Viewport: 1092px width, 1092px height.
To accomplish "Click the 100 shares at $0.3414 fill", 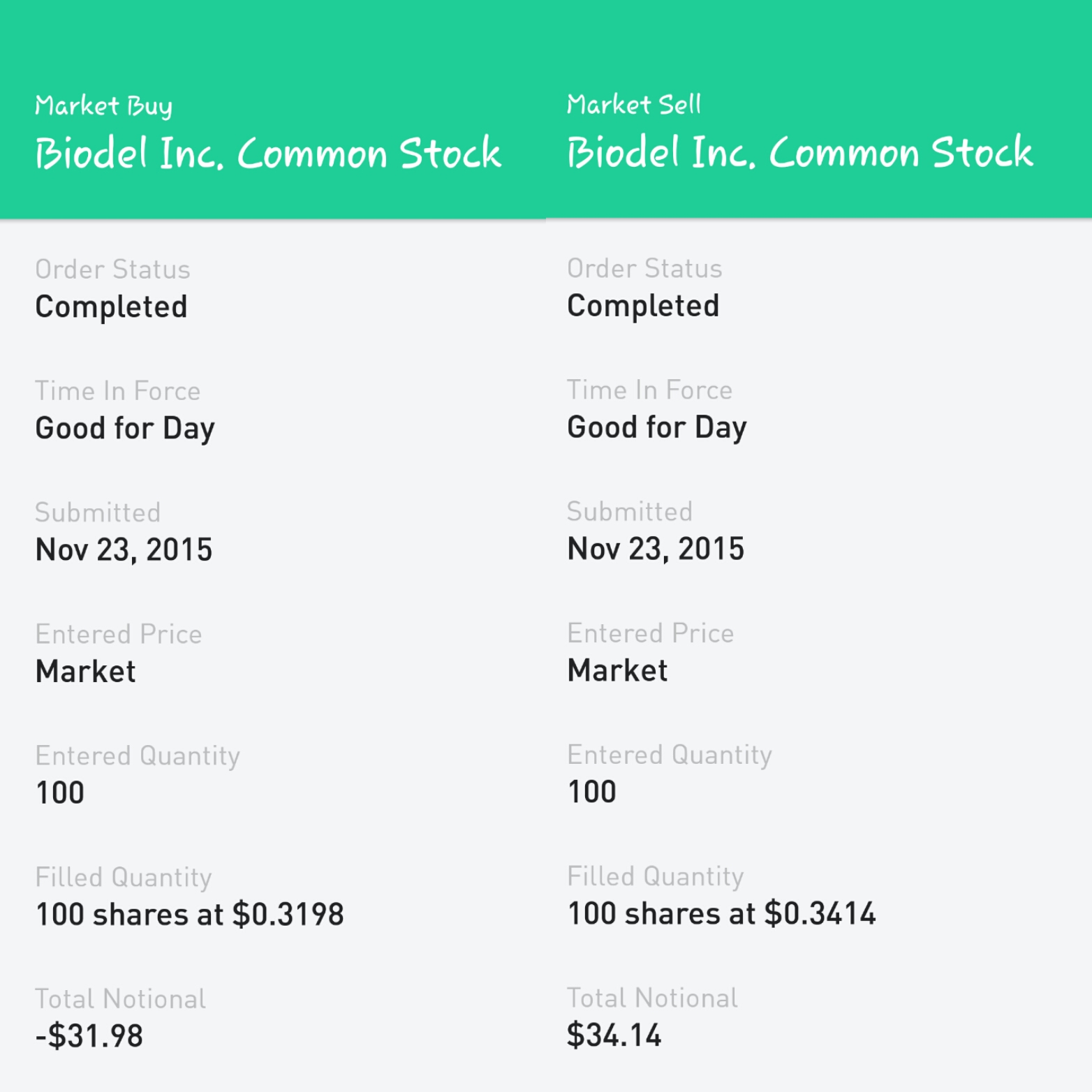I will click(721, 913).
